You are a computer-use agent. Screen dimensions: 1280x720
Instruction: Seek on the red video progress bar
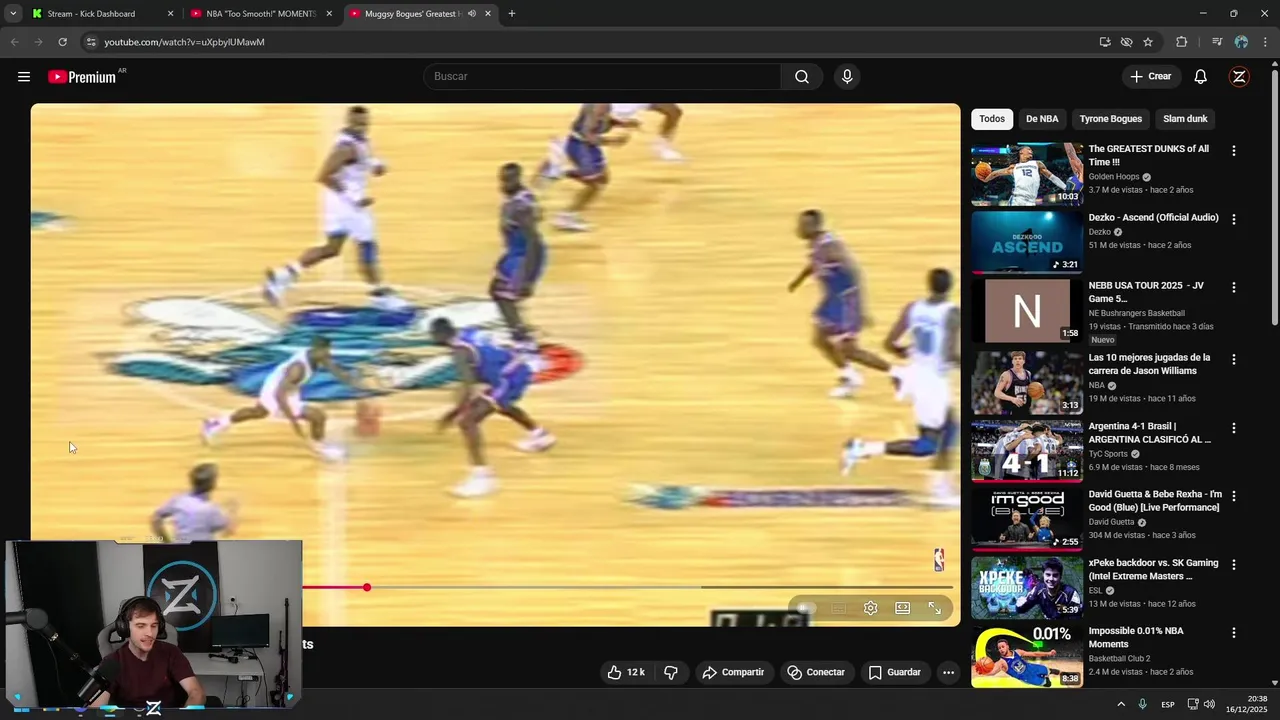[334, 588]
